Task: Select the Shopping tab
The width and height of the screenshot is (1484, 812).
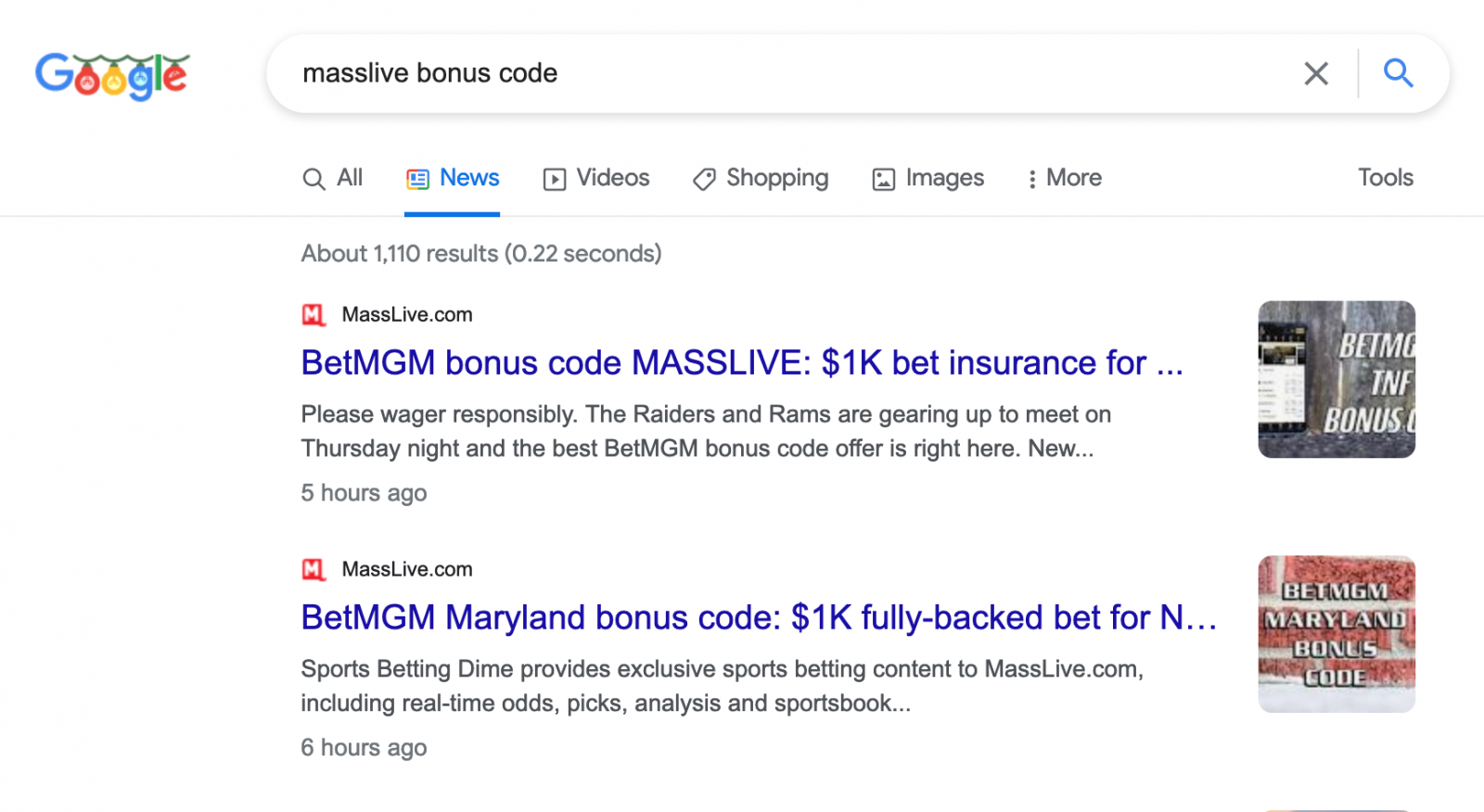Action: pyautogui.click(x=761, y=178)
